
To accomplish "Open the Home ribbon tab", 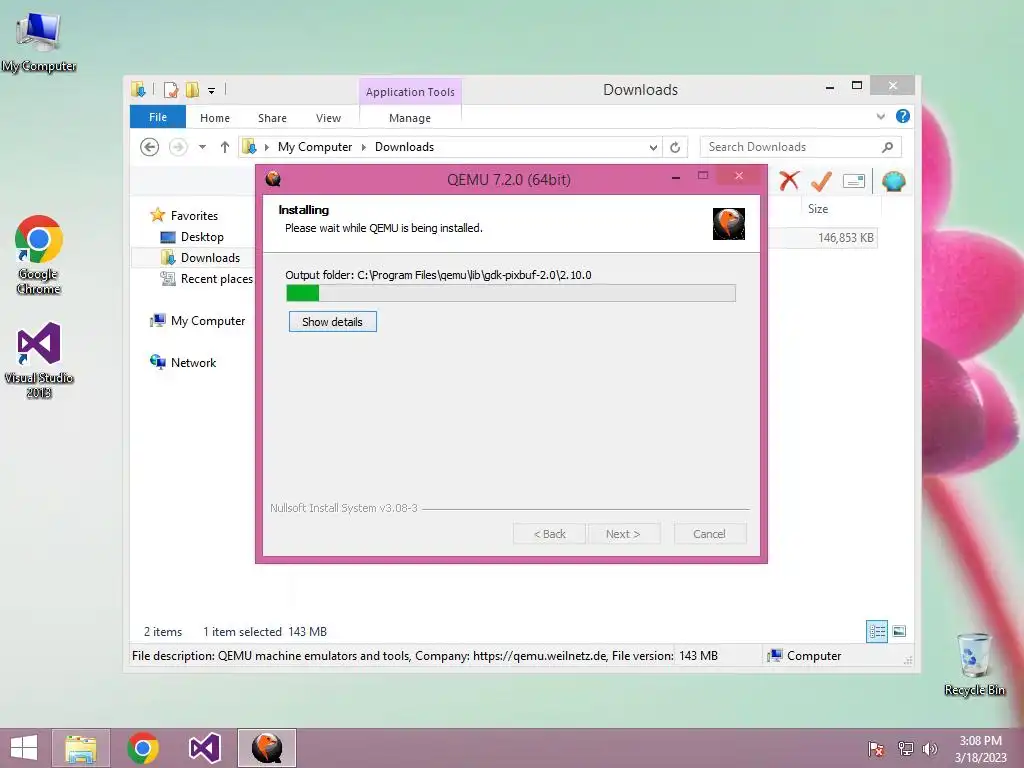I will click(215, 118).
